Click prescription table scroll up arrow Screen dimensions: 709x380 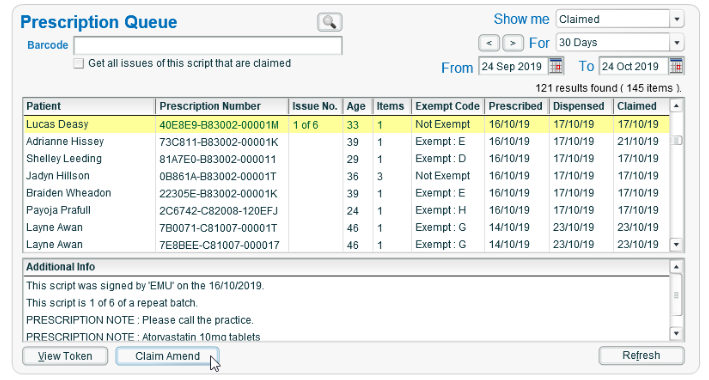pyautogui.click(x=676, y=106)
